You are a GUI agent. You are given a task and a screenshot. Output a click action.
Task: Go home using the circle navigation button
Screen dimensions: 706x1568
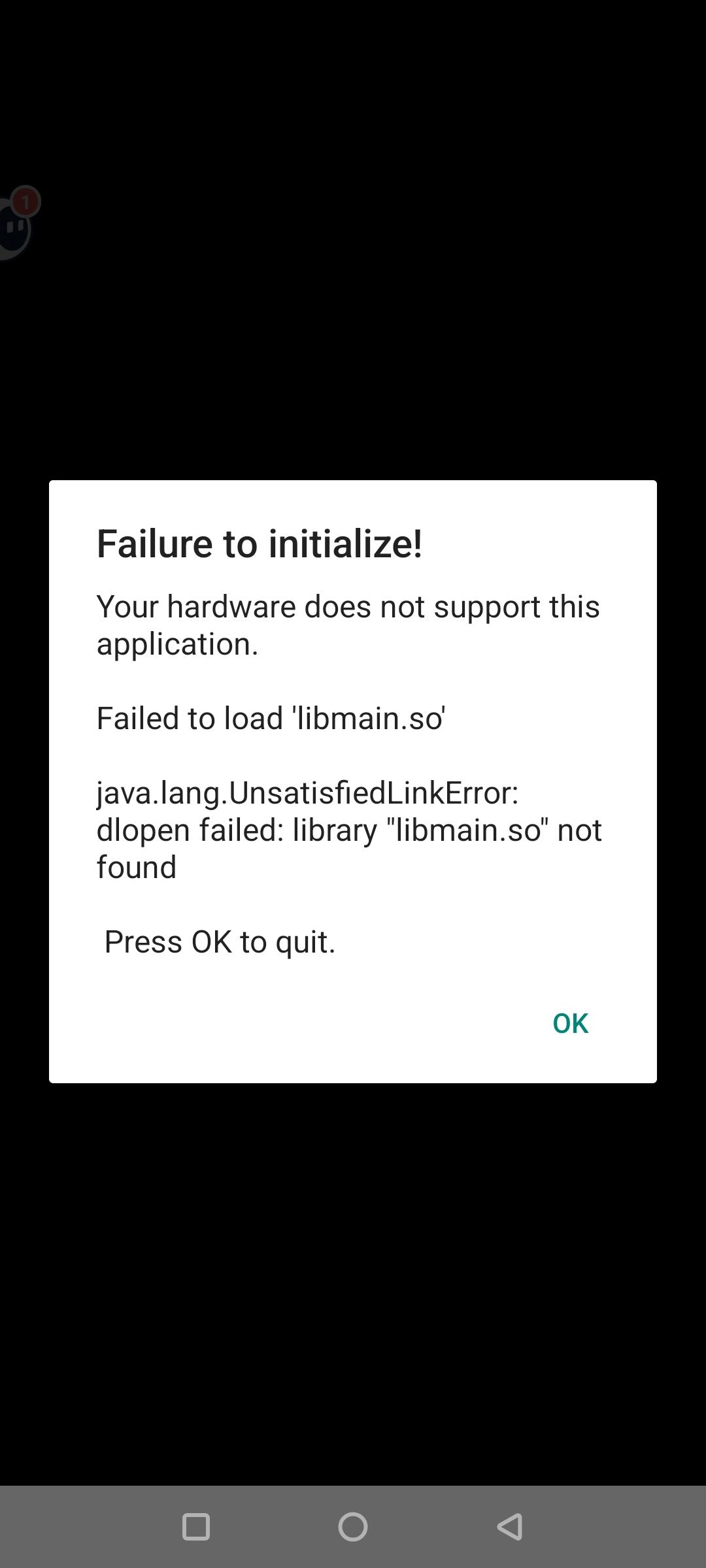coord(353,1527)
